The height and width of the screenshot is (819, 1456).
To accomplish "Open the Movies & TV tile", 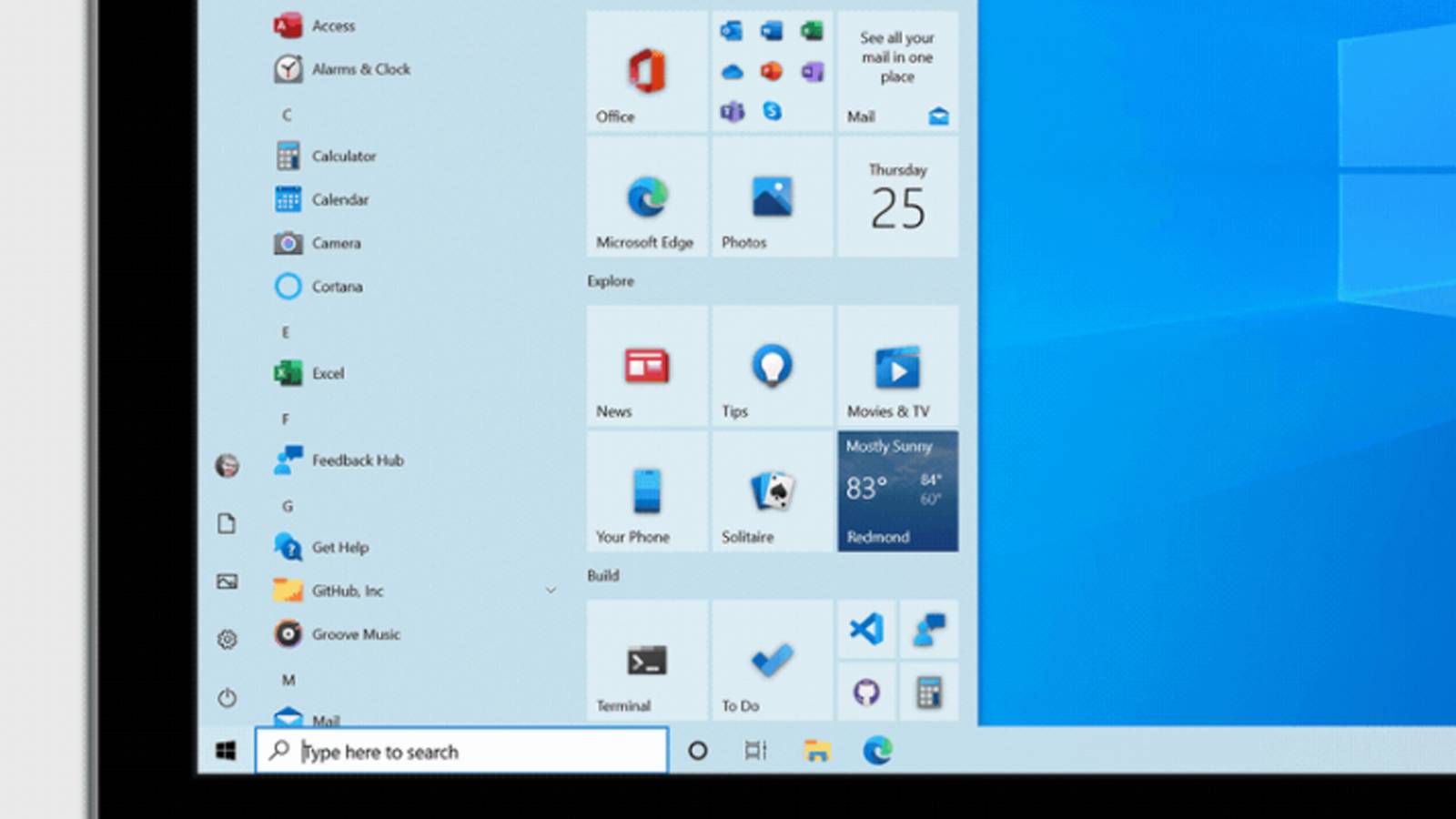I will (897, 366).
